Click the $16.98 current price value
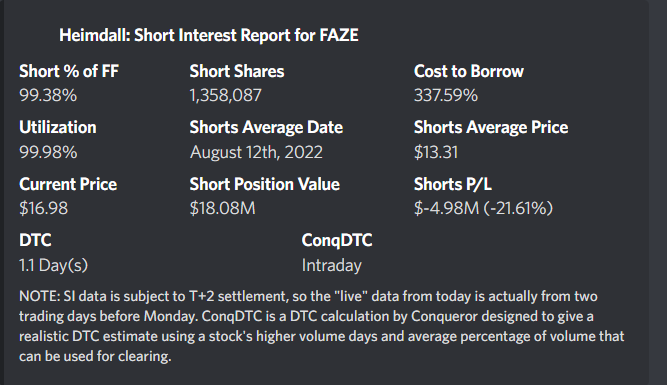This screenshot has width=667, height=385. pos(43,208)
